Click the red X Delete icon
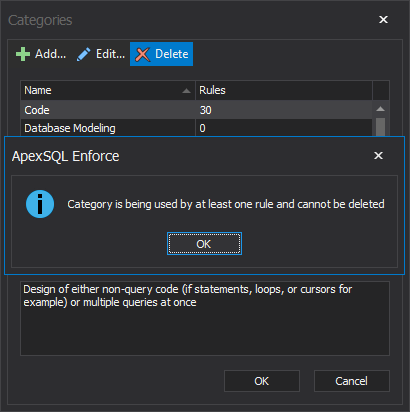Viewport: 410px width, 412px height. click(143, 54)
